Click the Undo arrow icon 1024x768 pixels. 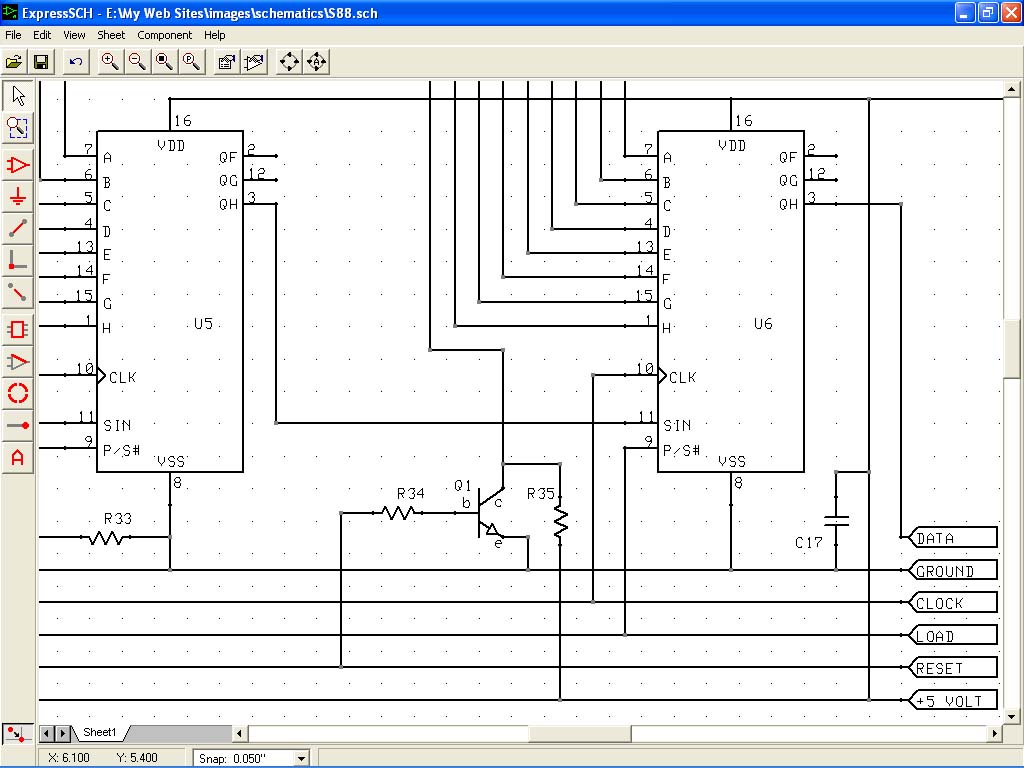pos(76,62)
